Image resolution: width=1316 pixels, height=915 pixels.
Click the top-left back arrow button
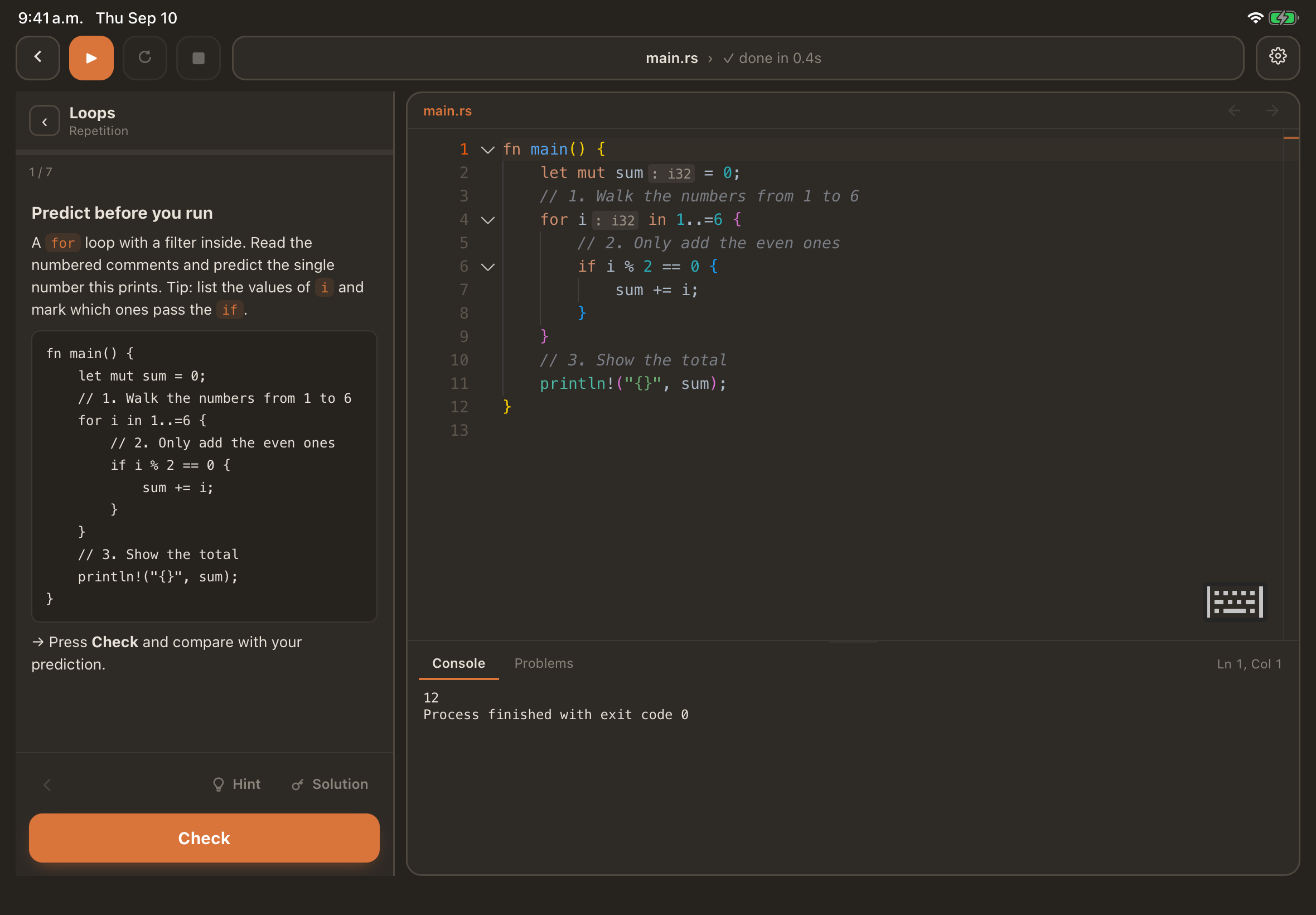38,58
